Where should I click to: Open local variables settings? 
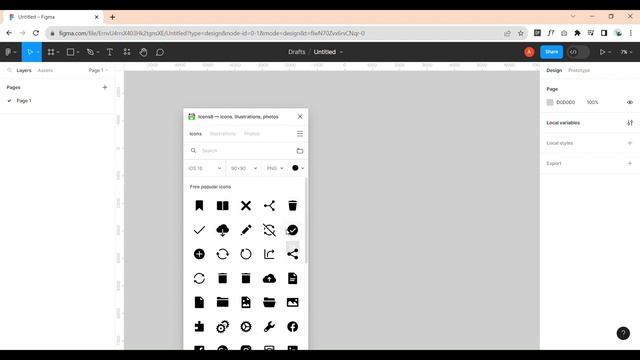[x=630, y=123]
